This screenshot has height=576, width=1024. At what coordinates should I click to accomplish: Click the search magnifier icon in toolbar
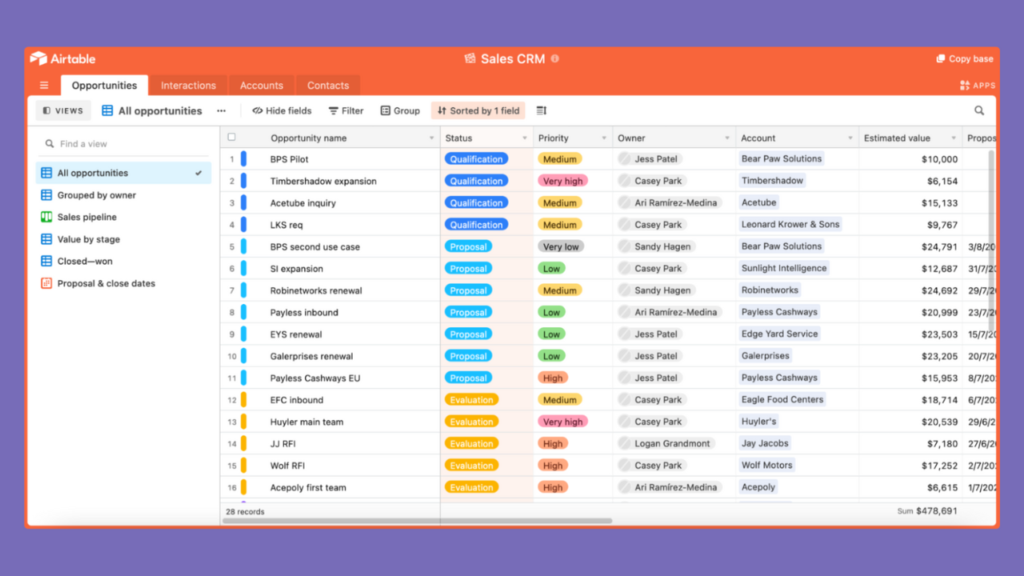979,111
